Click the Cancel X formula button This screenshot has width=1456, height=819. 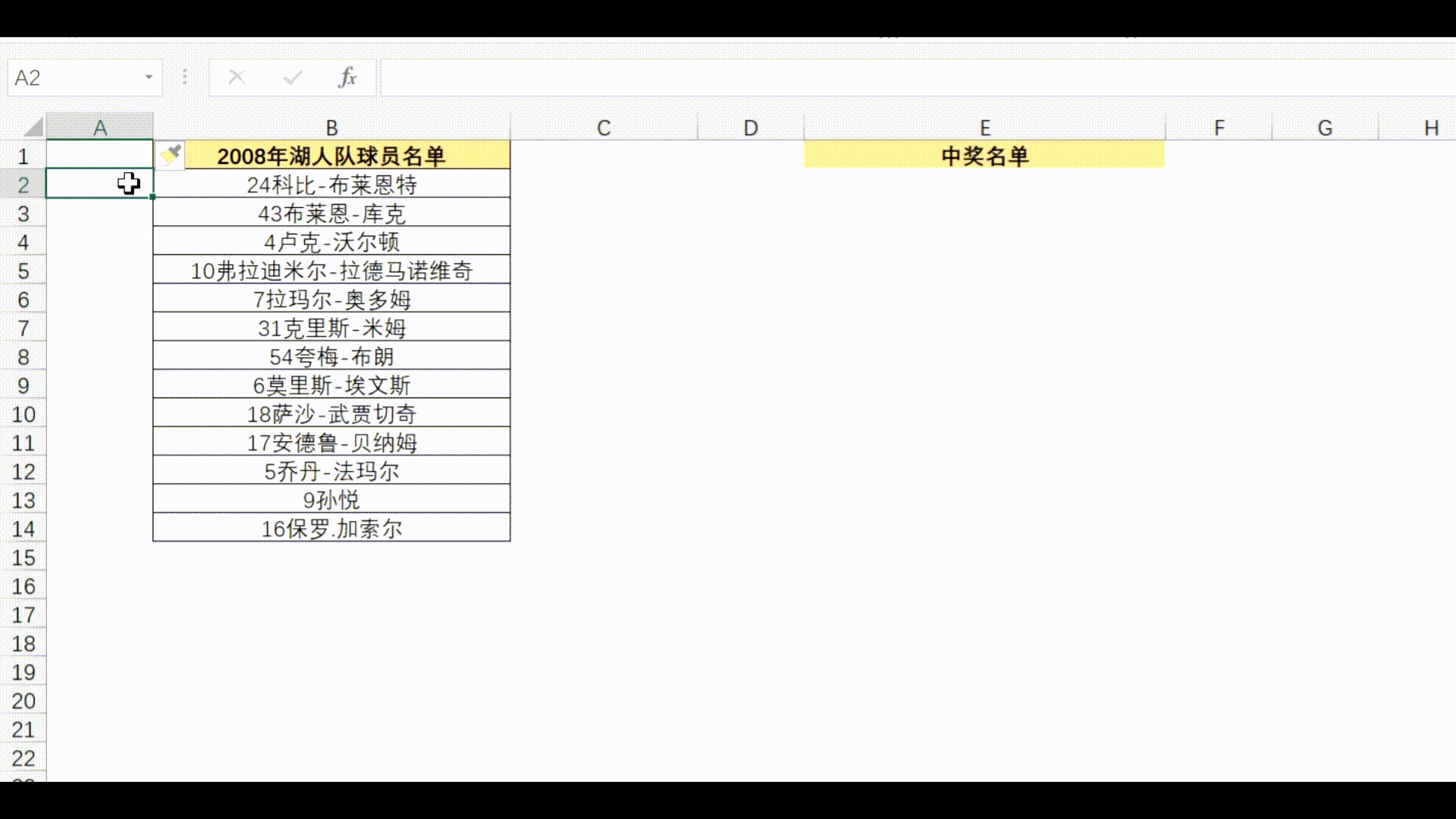pos(237,77)
